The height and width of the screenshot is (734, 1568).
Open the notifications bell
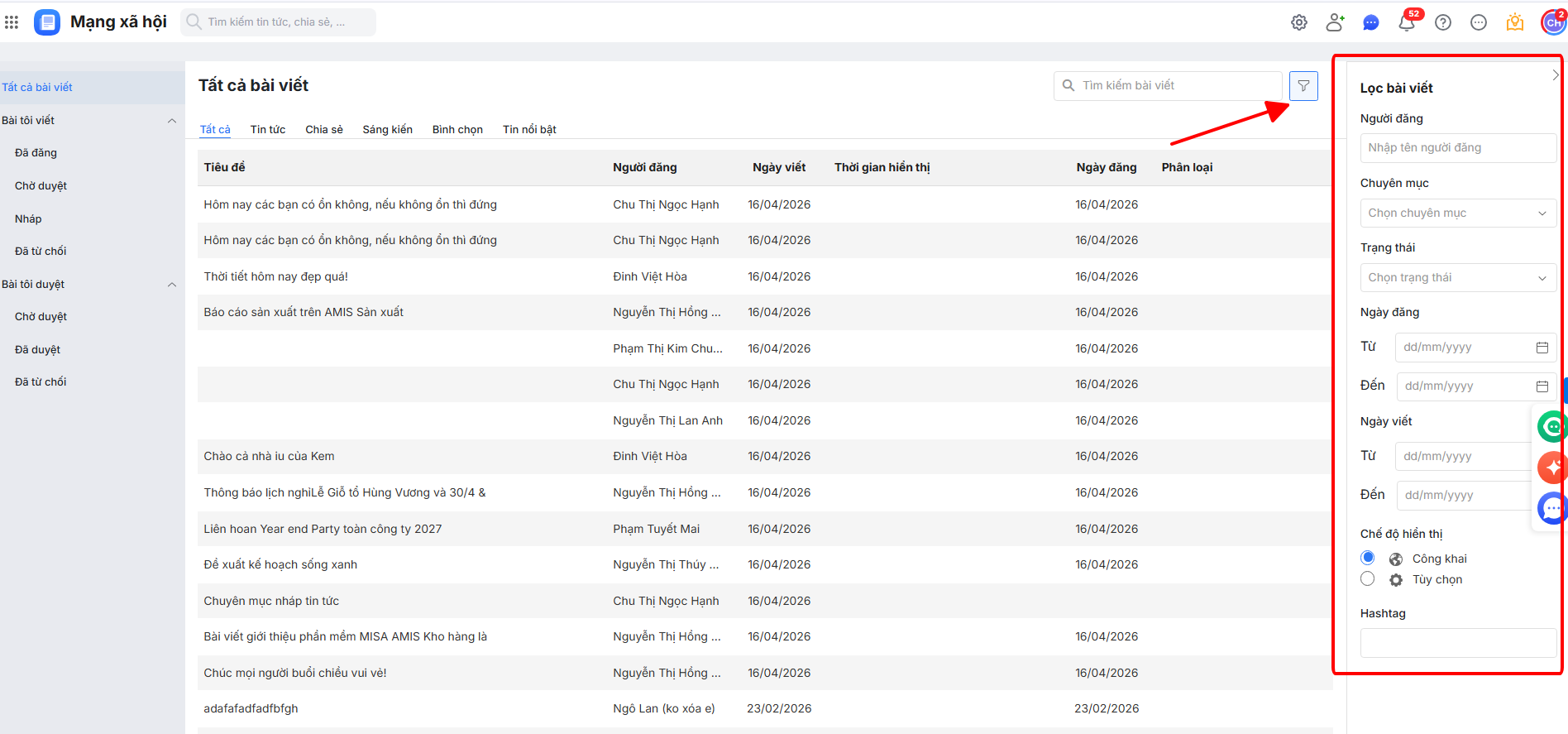1406,23
